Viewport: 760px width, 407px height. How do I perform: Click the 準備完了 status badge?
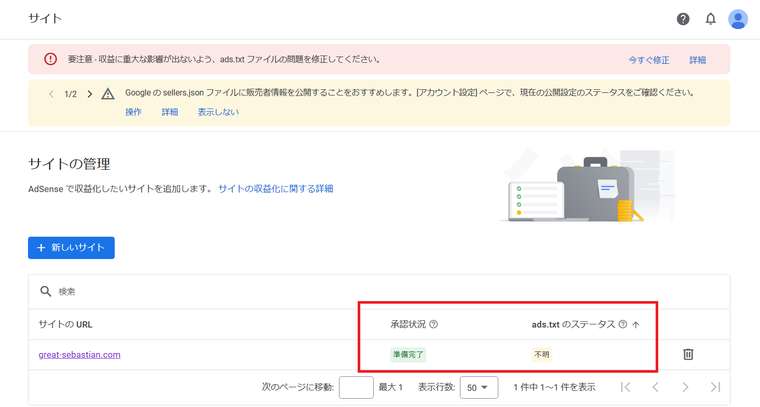point(408,355)
